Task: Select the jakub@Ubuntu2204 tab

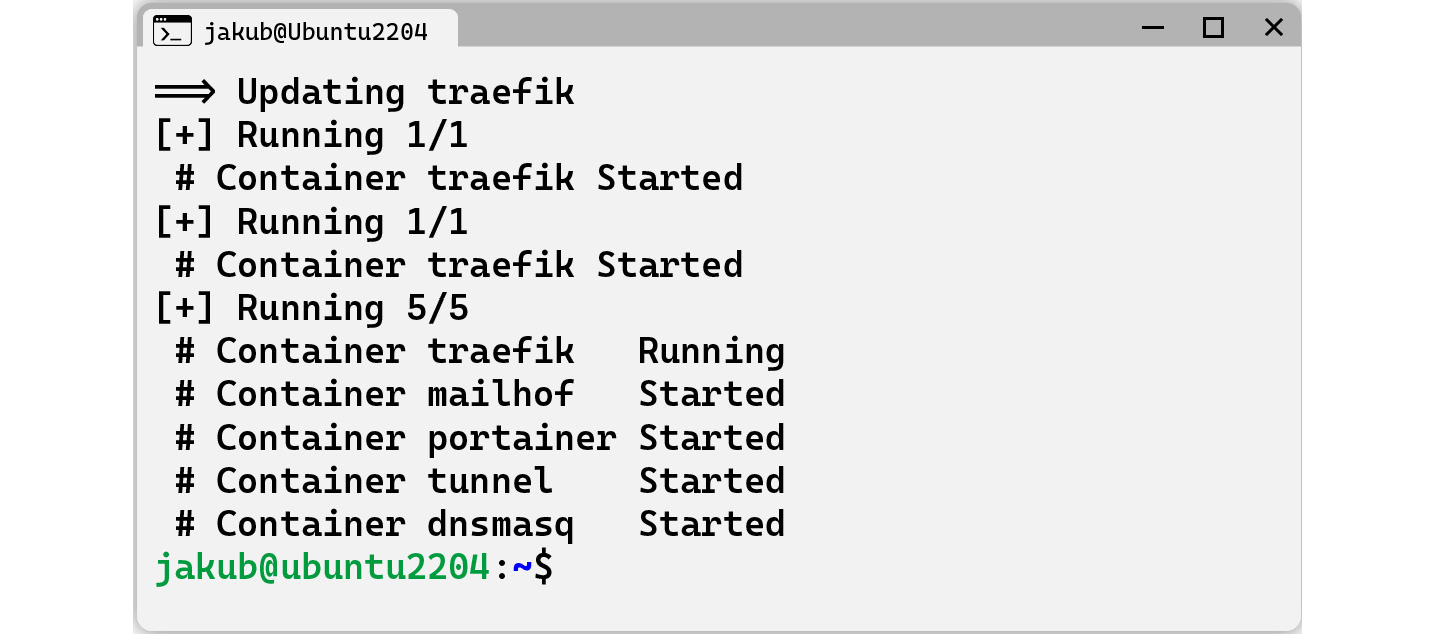Action: click(x=300, y=29)
